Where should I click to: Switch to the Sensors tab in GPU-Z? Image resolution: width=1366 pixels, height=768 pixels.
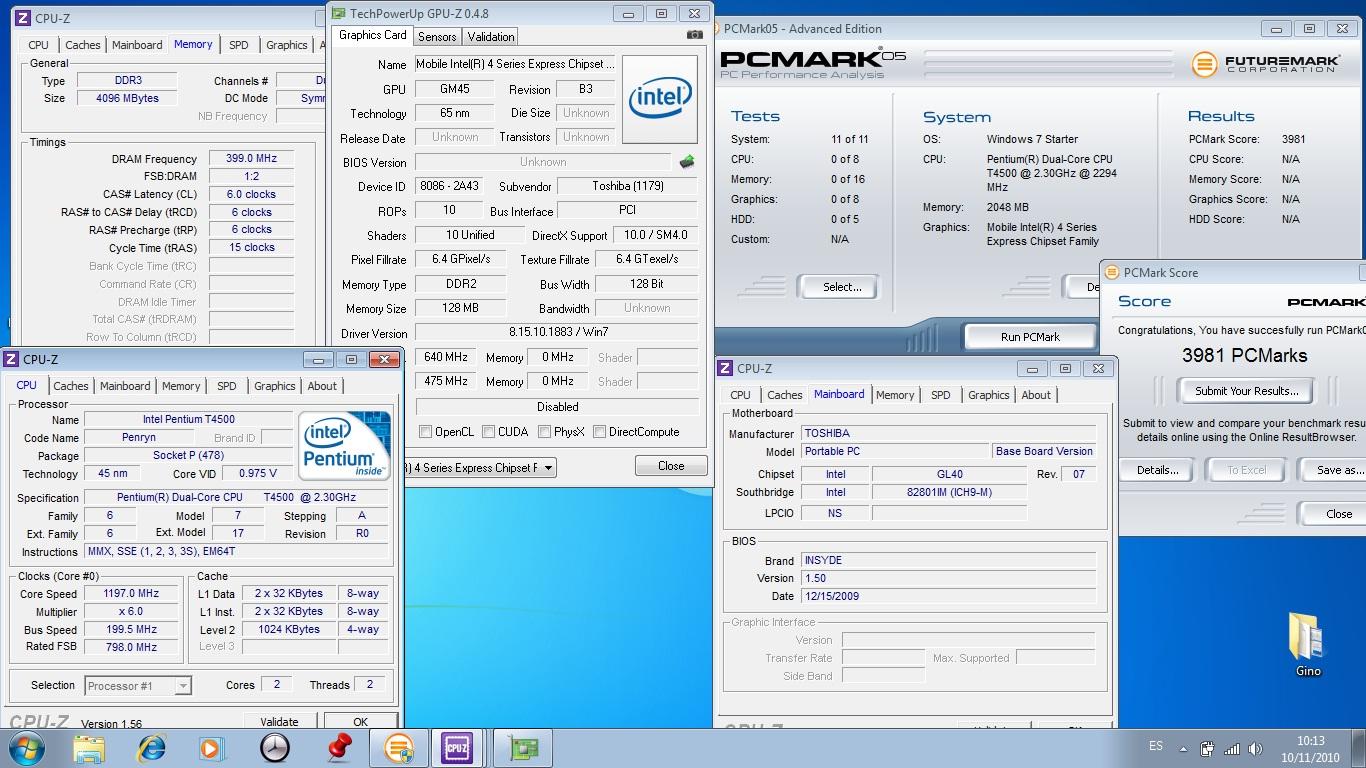[x=437, y=37]
